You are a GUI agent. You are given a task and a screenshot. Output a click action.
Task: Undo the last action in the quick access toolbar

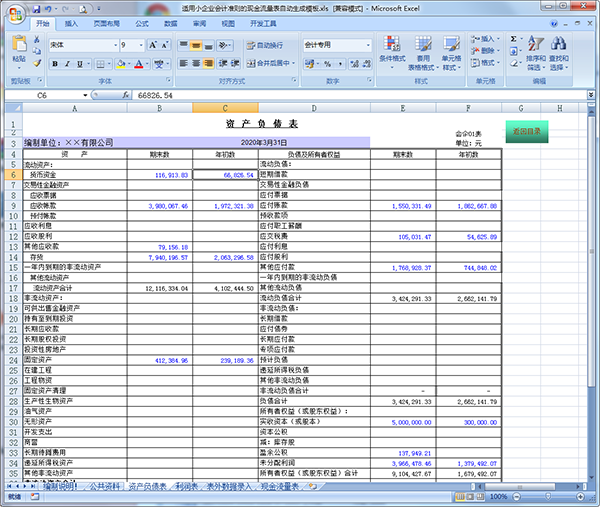click(48, 8)
